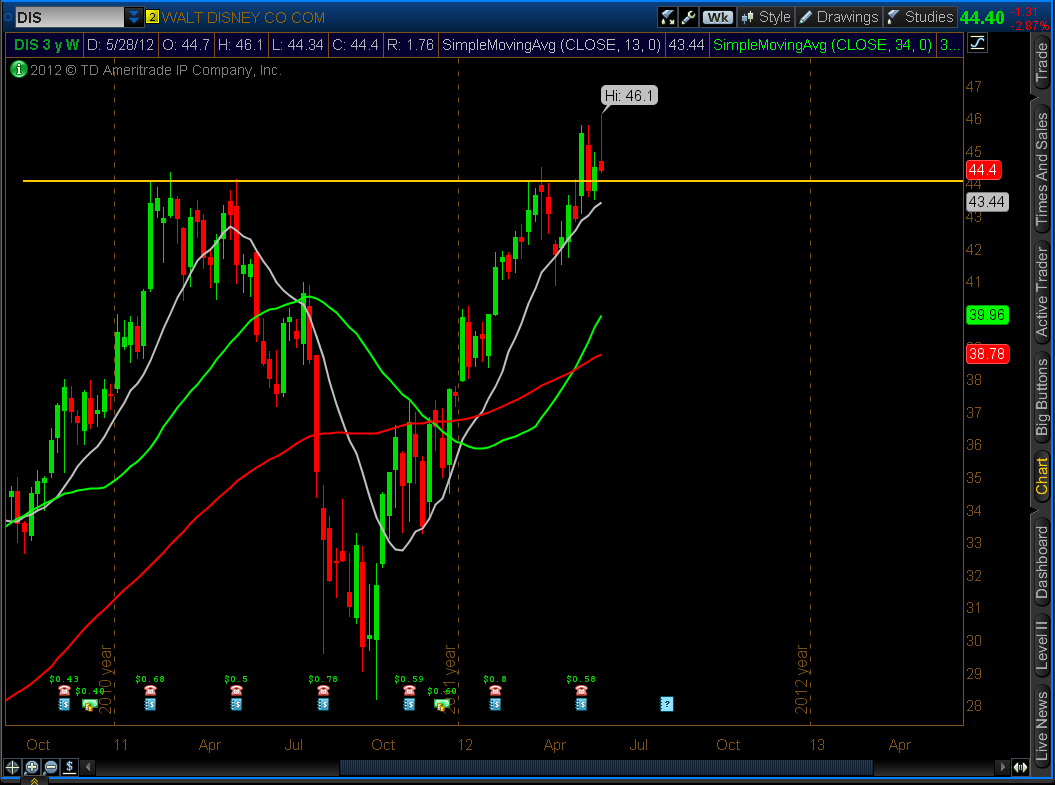Click the DIS symbol input field
1055x785 pixels.
pyautogui.click(x=69, y=17)
